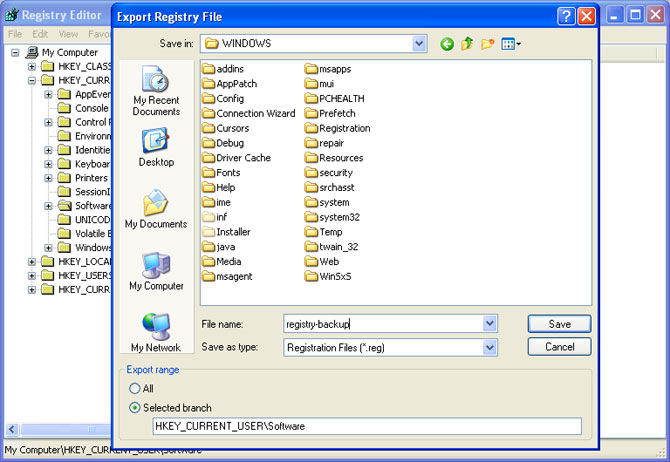Open My Network places shortcut
The image size is (670, 462).
click(156, 333)
